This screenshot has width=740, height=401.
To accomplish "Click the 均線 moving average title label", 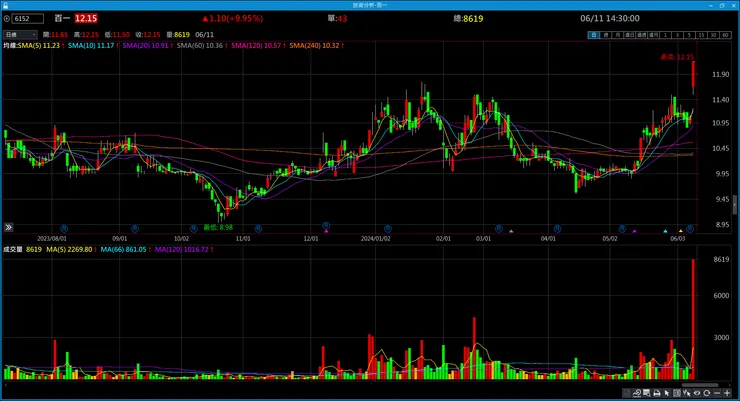I will pyautogui.click(x=10, y=45).
